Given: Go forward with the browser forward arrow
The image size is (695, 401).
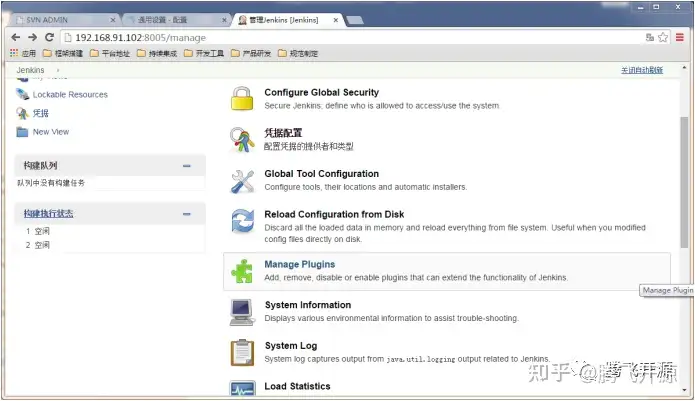Looking at the screenshot, I should coord(32,37).
